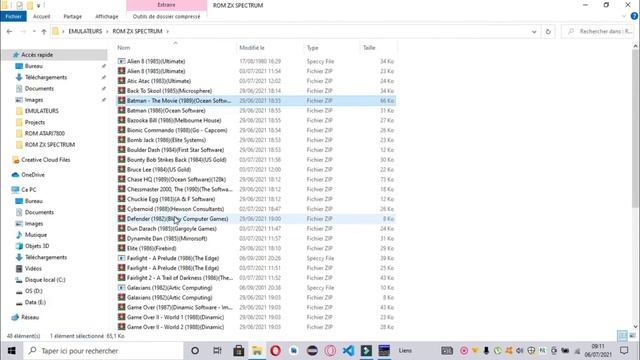
Task: Select Bazooka Bill (1986)(Melbourne House) file
Action: pos(174,120)
